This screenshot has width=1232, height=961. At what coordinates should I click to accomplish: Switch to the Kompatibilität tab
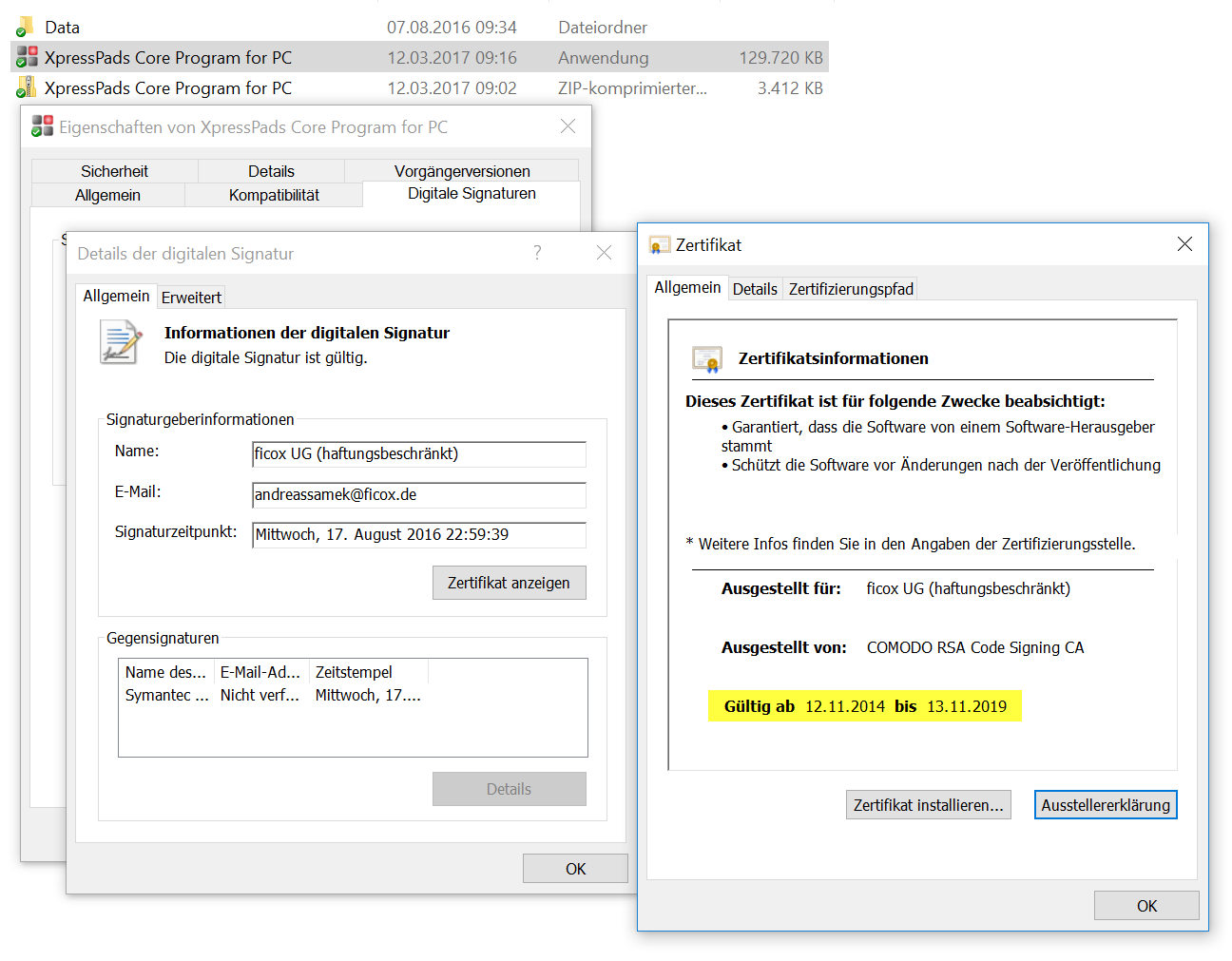(x=274, y=195)
